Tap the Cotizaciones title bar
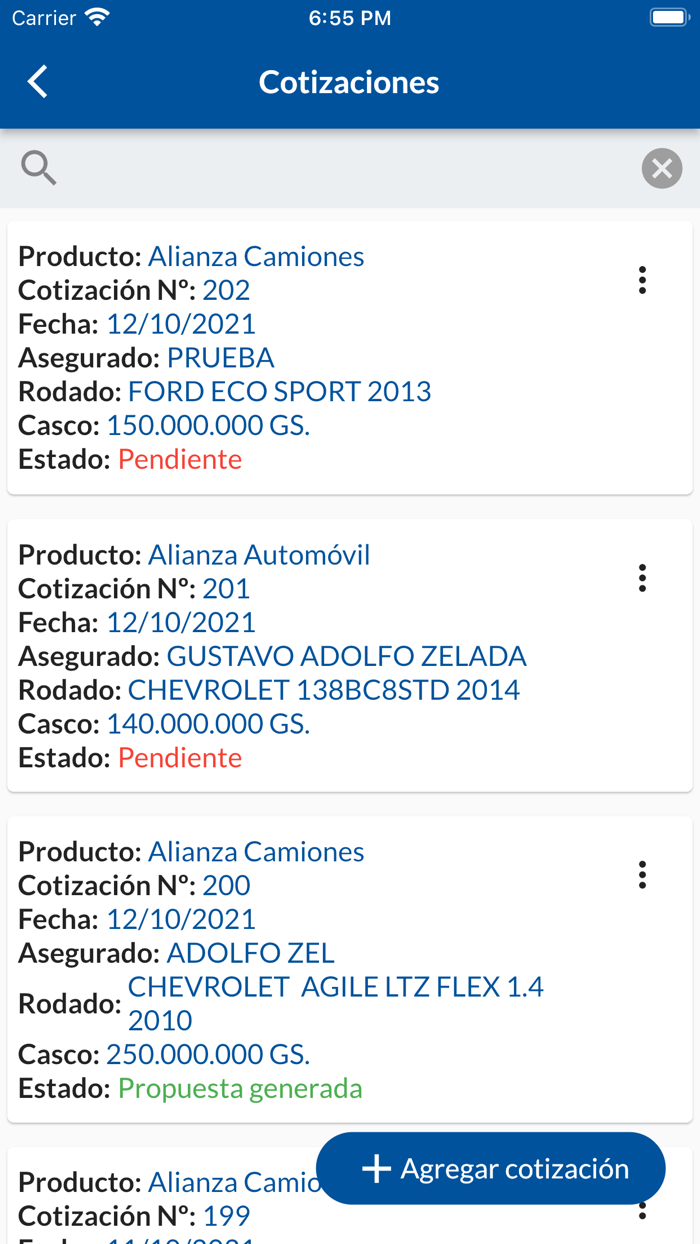 pos(349,82)
